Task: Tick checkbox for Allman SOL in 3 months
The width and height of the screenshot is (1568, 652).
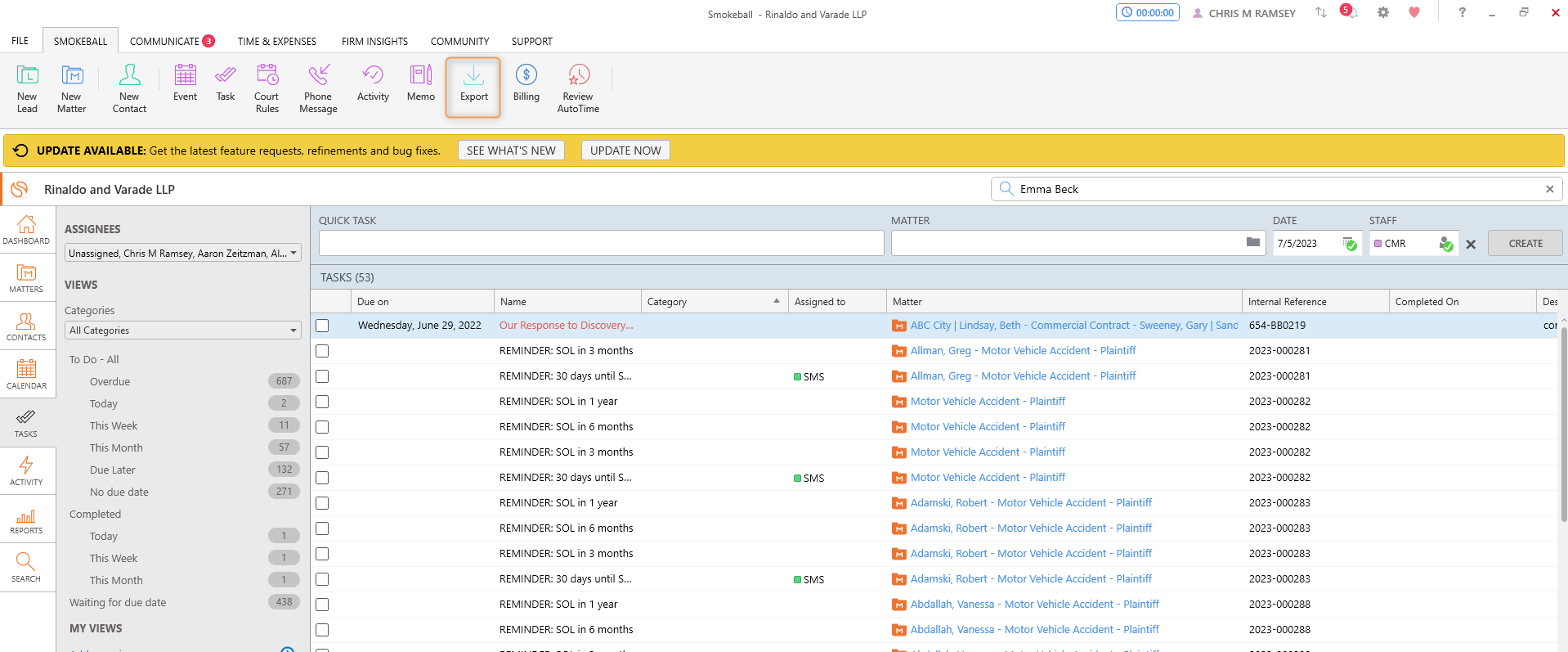Action: pos(322,351)
